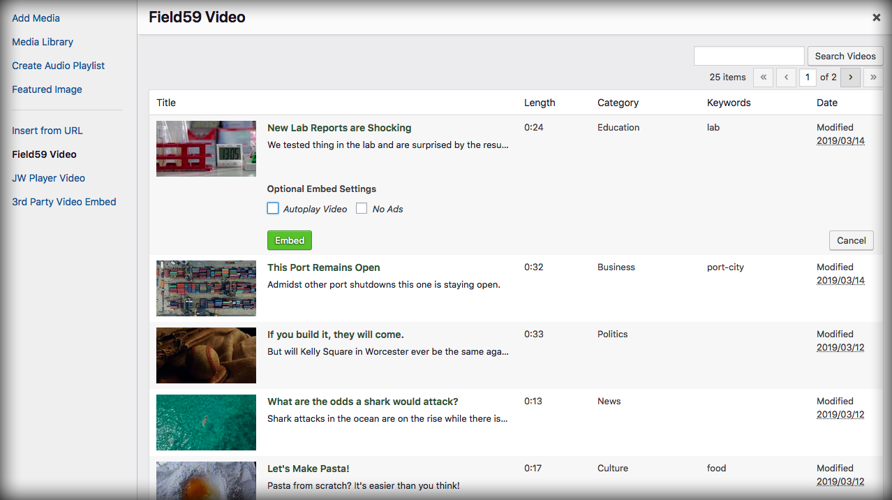
Task: Click the 2019/03/14 date of port video
Action: pos(840,280)
